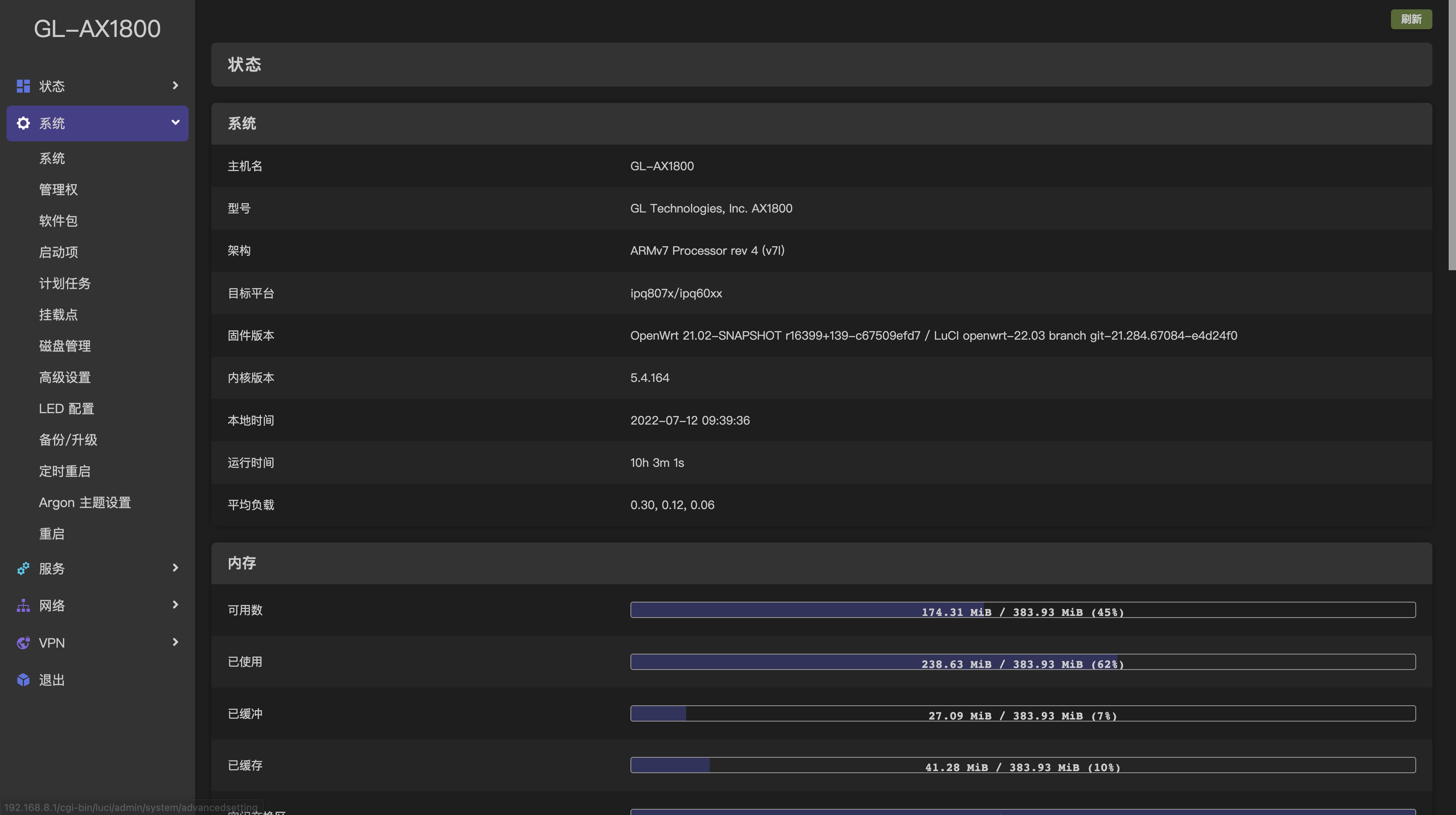Screen dimensions: 1456x815
Task: Open the 重启 menu link
Action: point(52,534)
